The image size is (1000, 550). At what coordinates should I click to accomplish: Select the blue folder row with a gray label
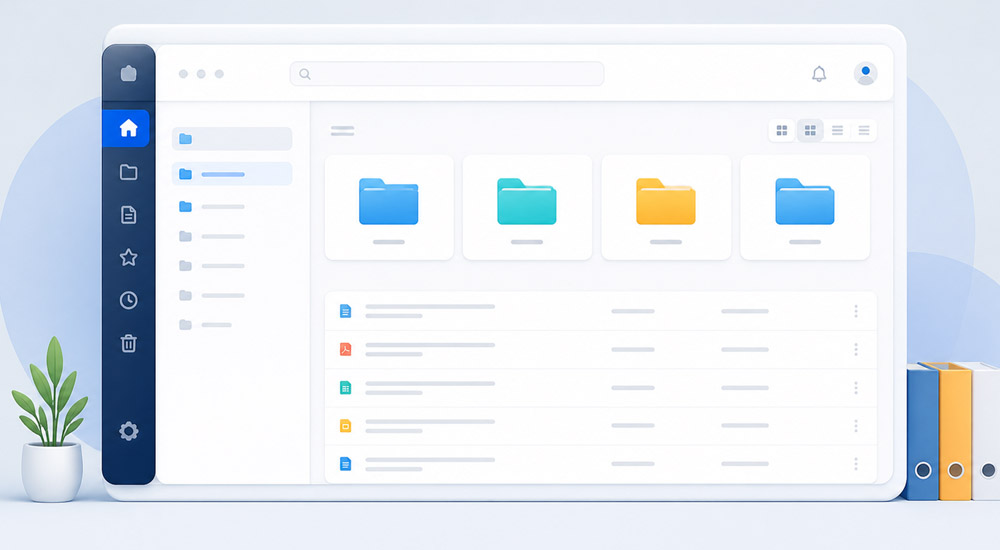point(212,207)
